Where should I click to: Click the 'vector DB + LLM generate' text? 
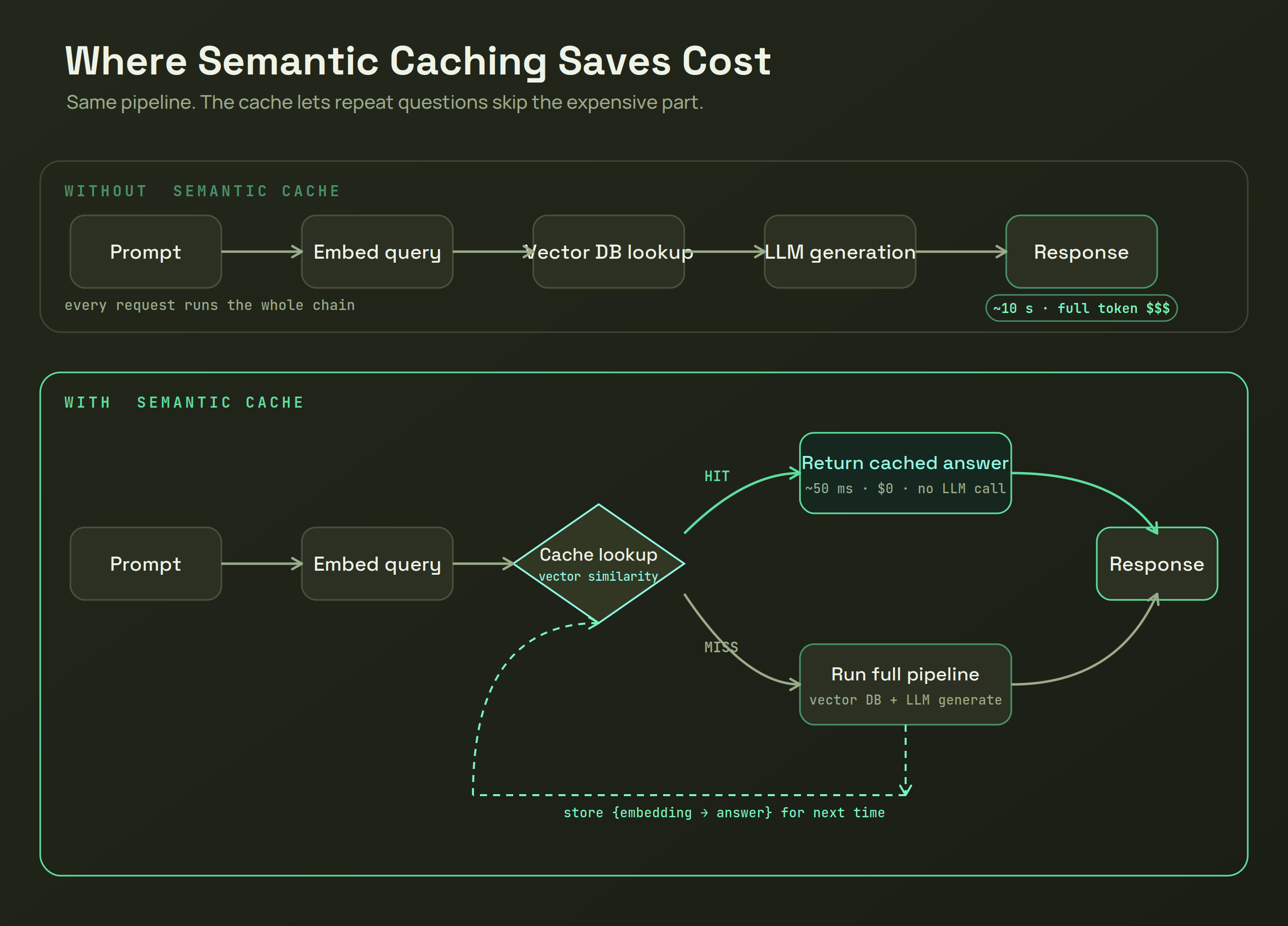905,701
